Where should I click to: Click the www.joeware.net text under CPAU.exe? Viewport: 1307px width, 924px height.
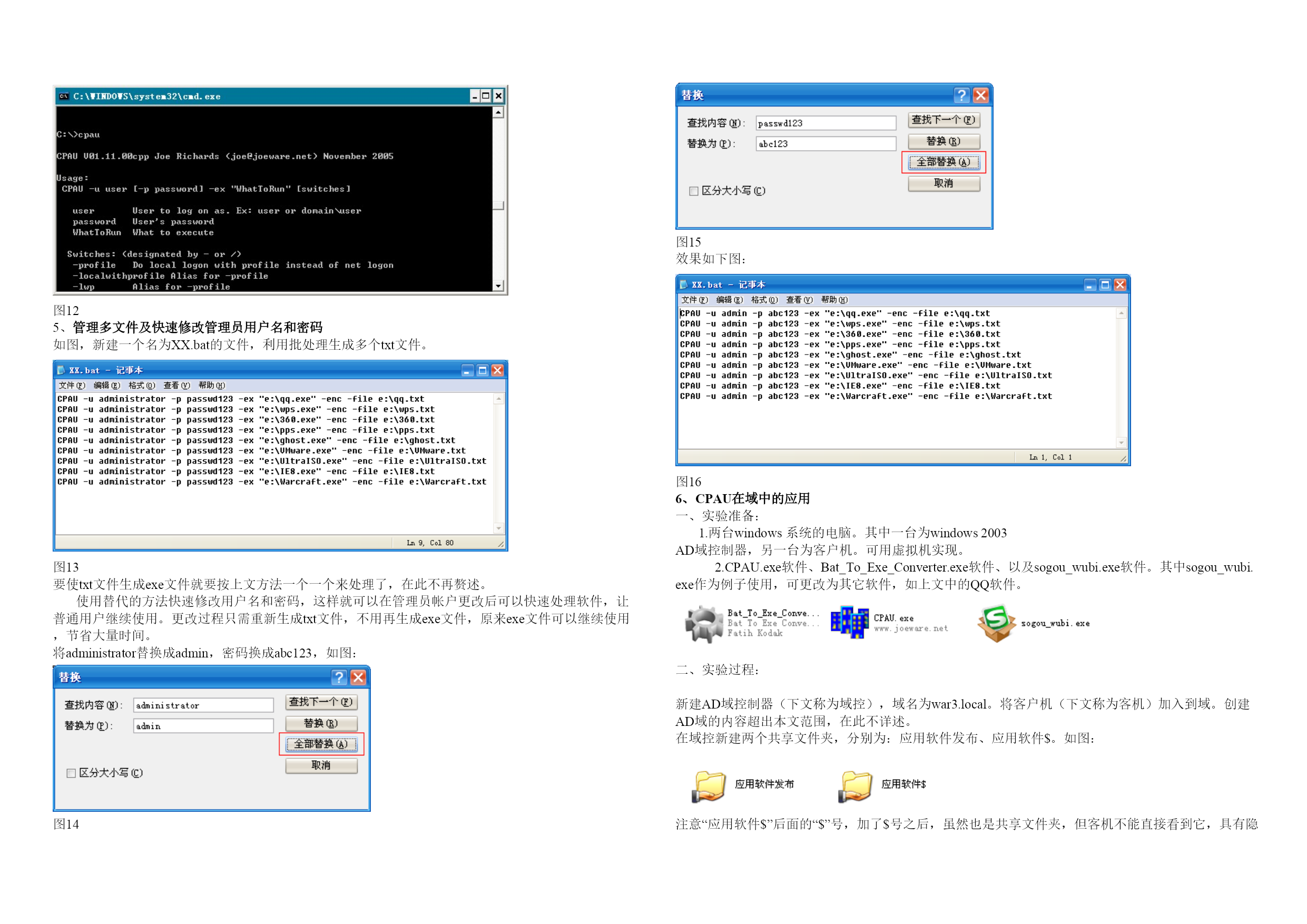pyautogui.click(x=911, y=628)
